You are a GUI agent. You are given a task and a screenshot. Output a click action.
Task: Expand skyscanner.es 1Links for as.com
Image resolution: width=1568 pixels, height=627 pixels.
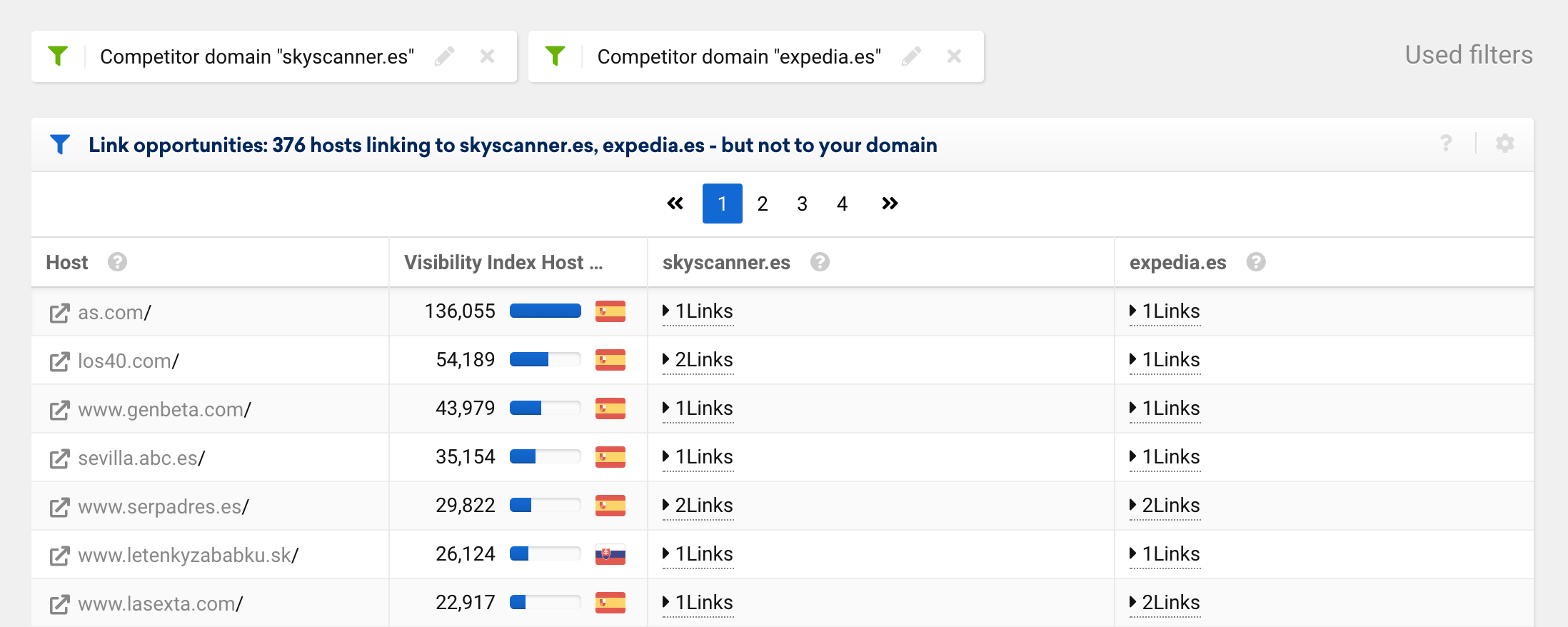[x=698, y=311]
